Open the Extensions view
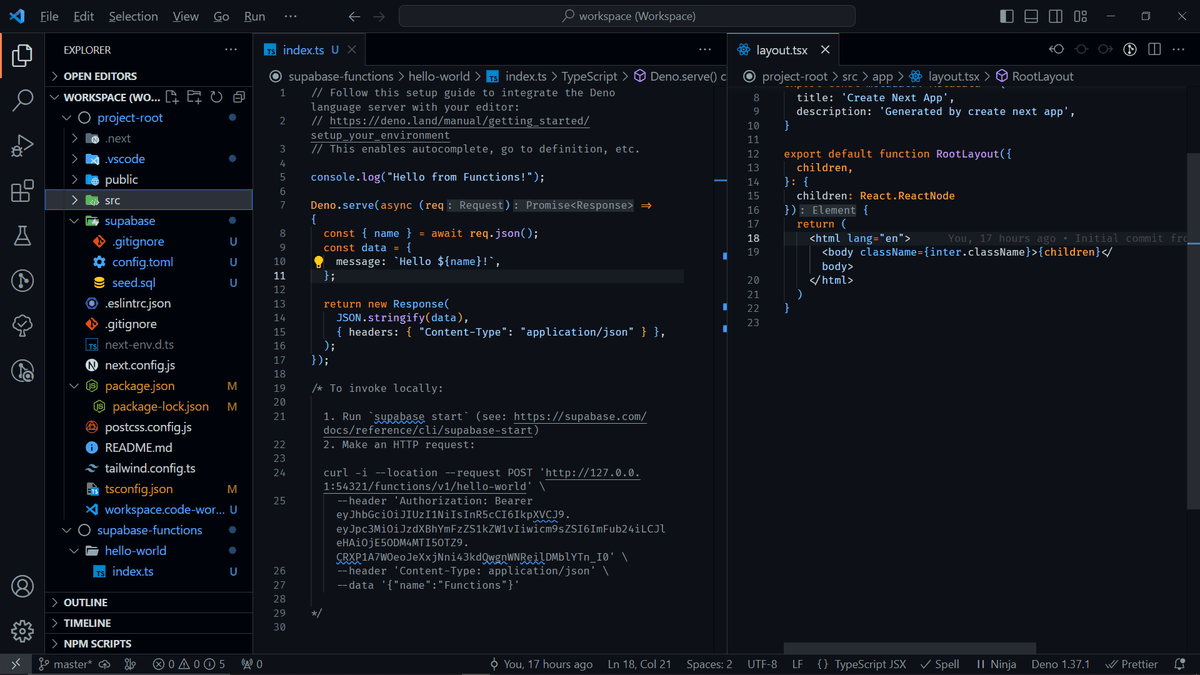The width and height of the screenshot is (1200, 675). click(22, 191)
